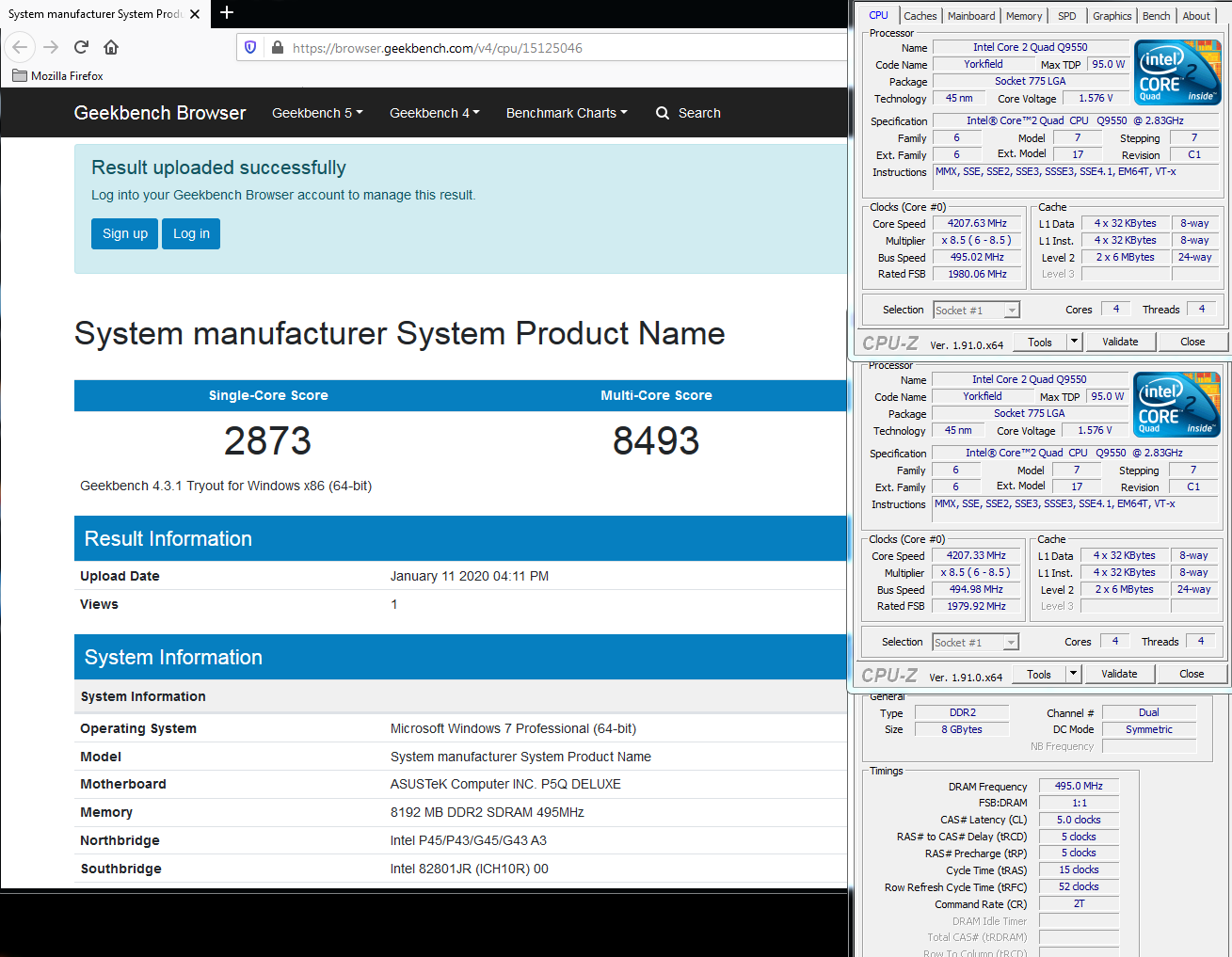Open Mozilla Firefox bookmarks folder
This screenshot has width=1232, height=957.
tap(57, 76)
